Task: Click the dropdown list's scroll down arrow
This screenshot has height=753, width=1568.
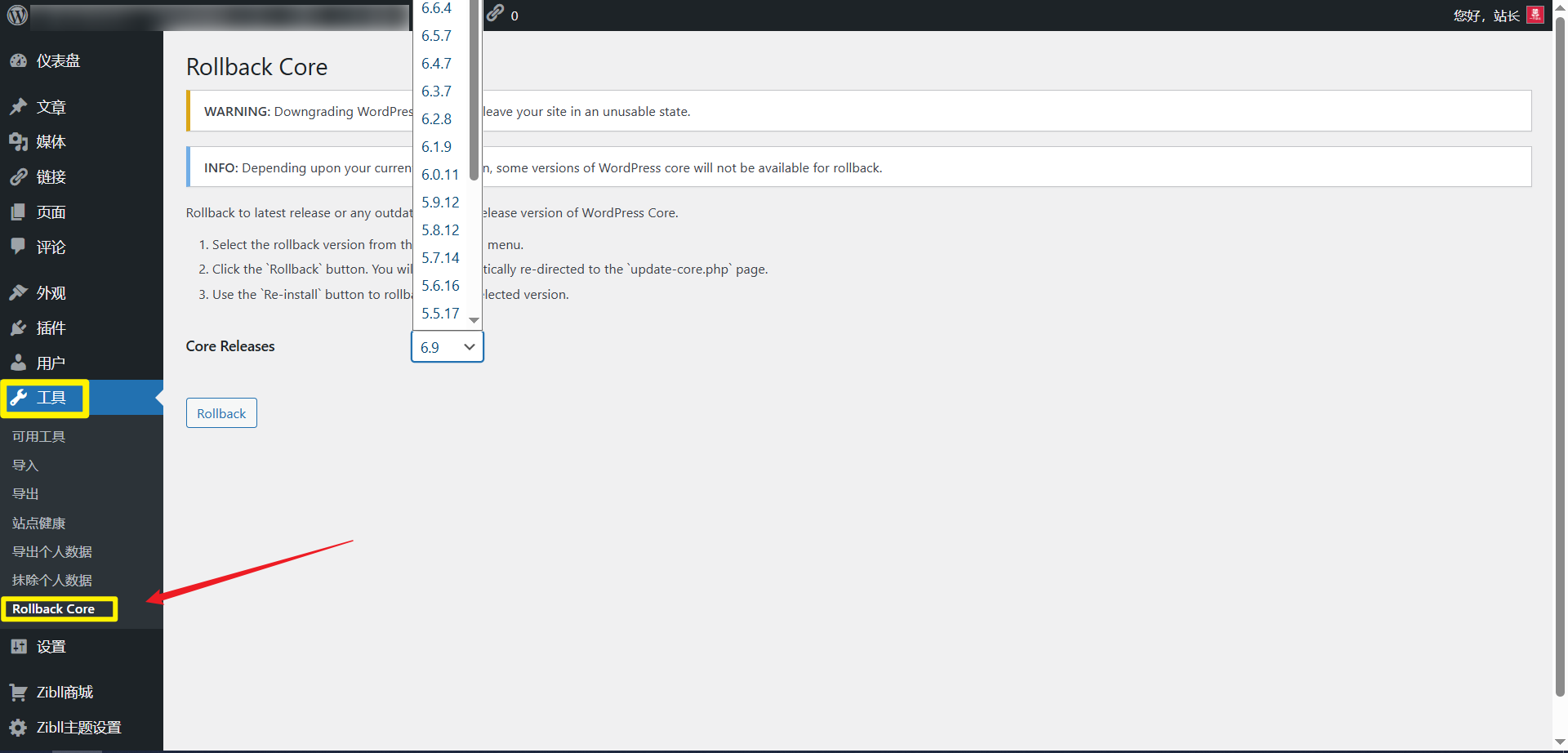Action: [474, 321]
